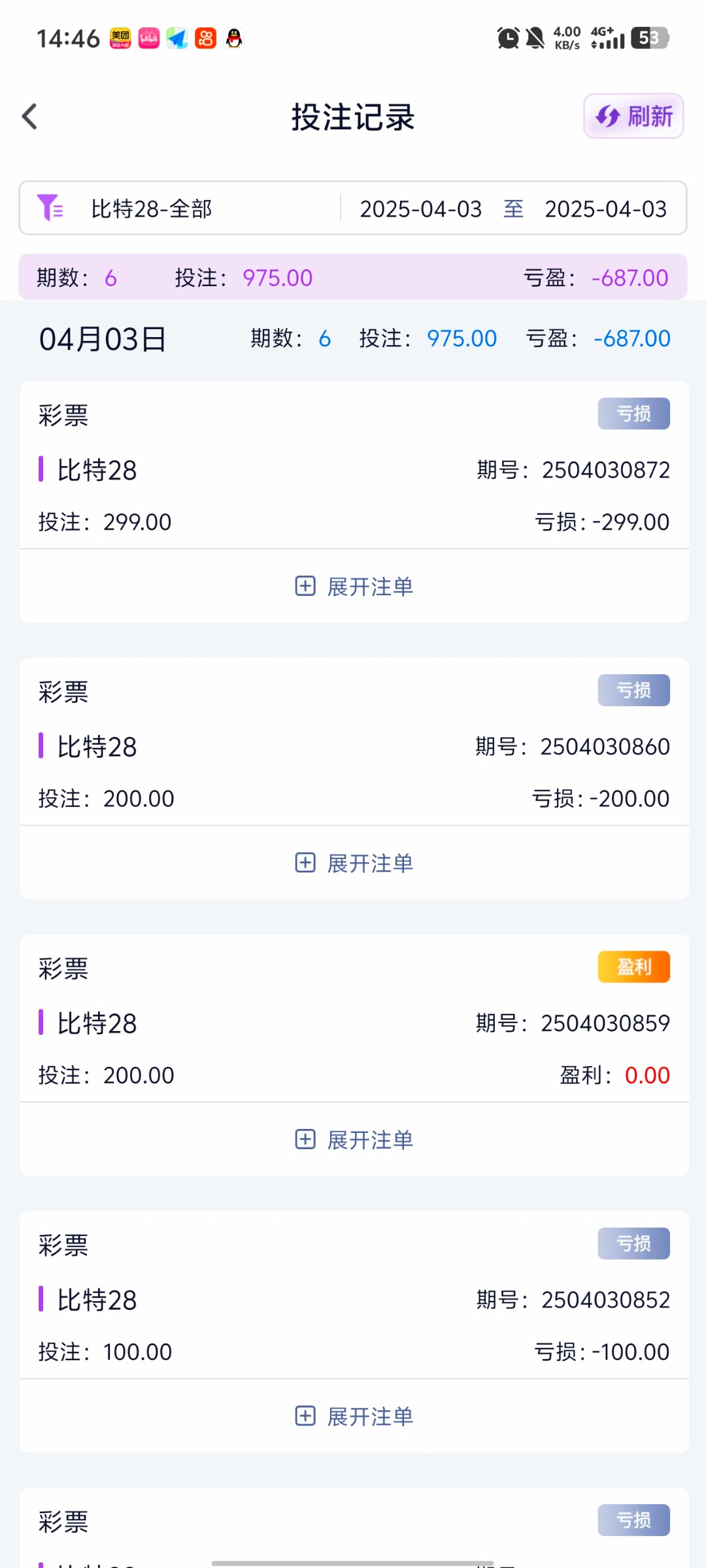Tap the alarm clock status icon
This screenshot has width=706, height=1568.
click(x=508, y=38)
